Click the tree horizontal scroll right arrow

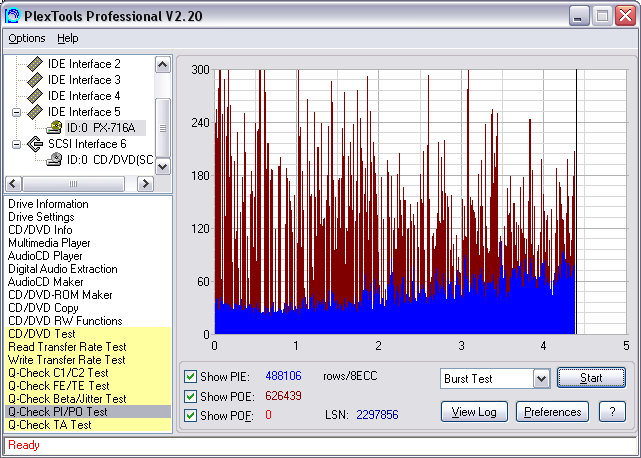(145, 184)
